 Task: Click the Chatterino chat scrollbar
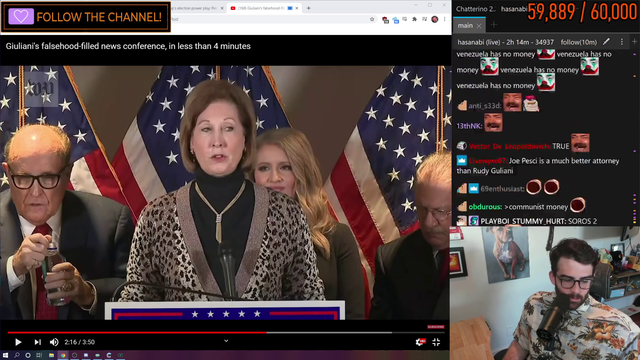point(634,139)
